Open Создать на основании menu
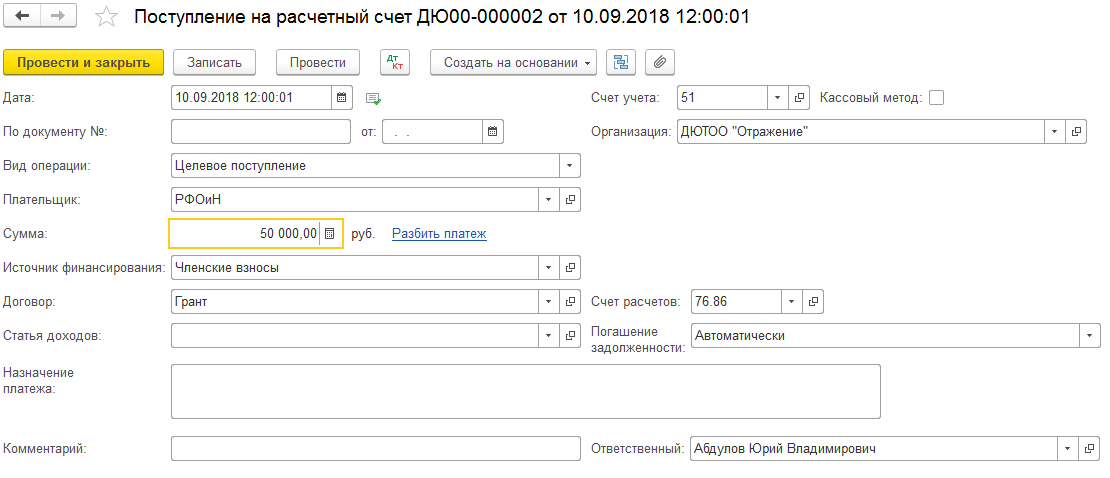This screenshot has width=1110, height=478. (x=513, y=62)
